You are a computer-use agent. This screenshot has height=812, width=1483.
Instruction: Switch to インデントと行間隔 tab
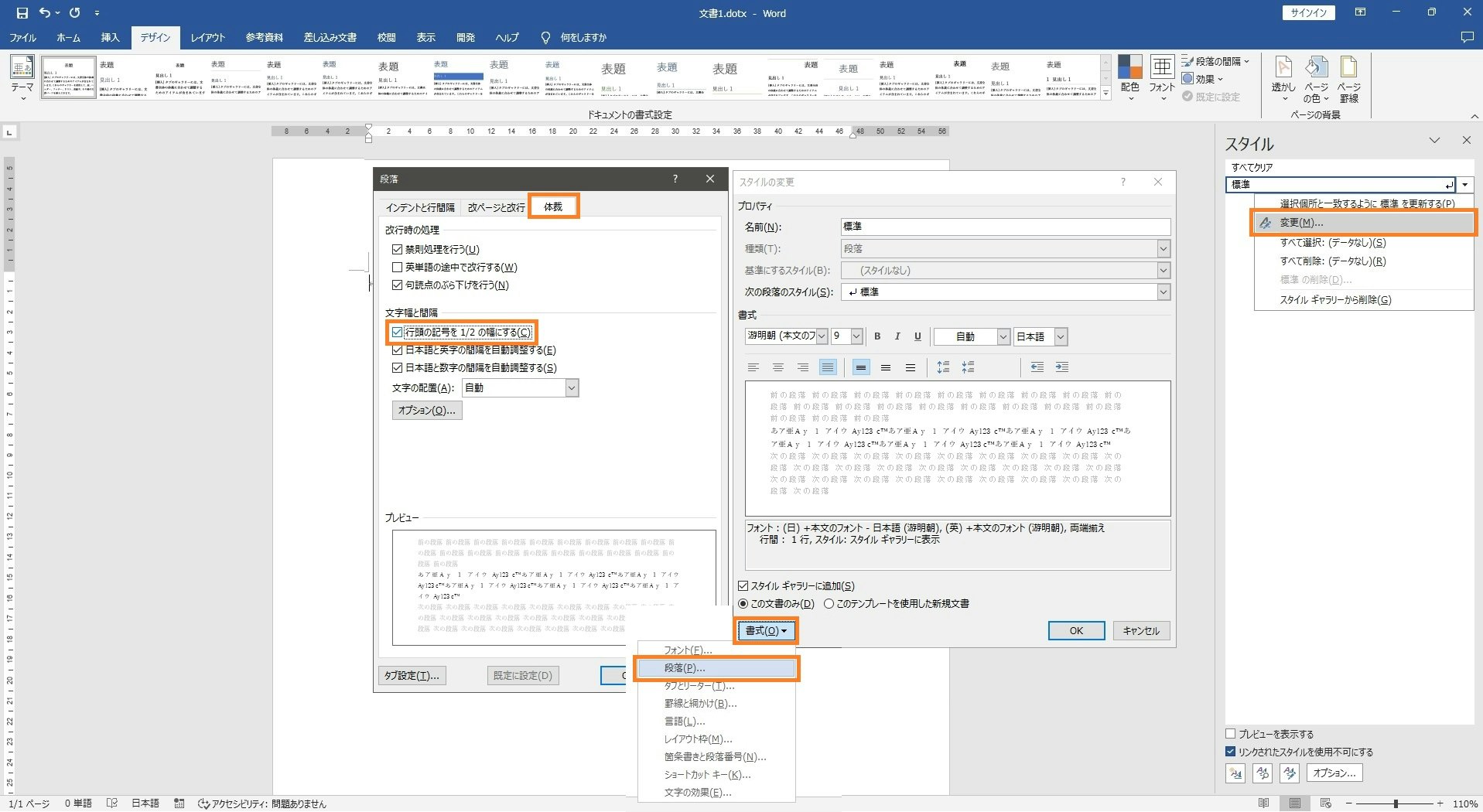pos(420,207)
